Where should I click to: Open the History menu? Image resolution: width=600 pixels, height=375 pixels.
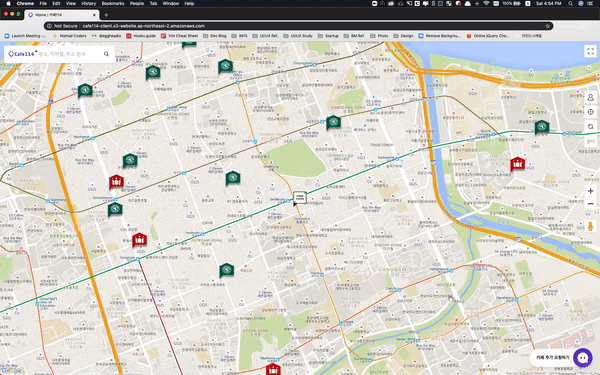tap(89, 3)
